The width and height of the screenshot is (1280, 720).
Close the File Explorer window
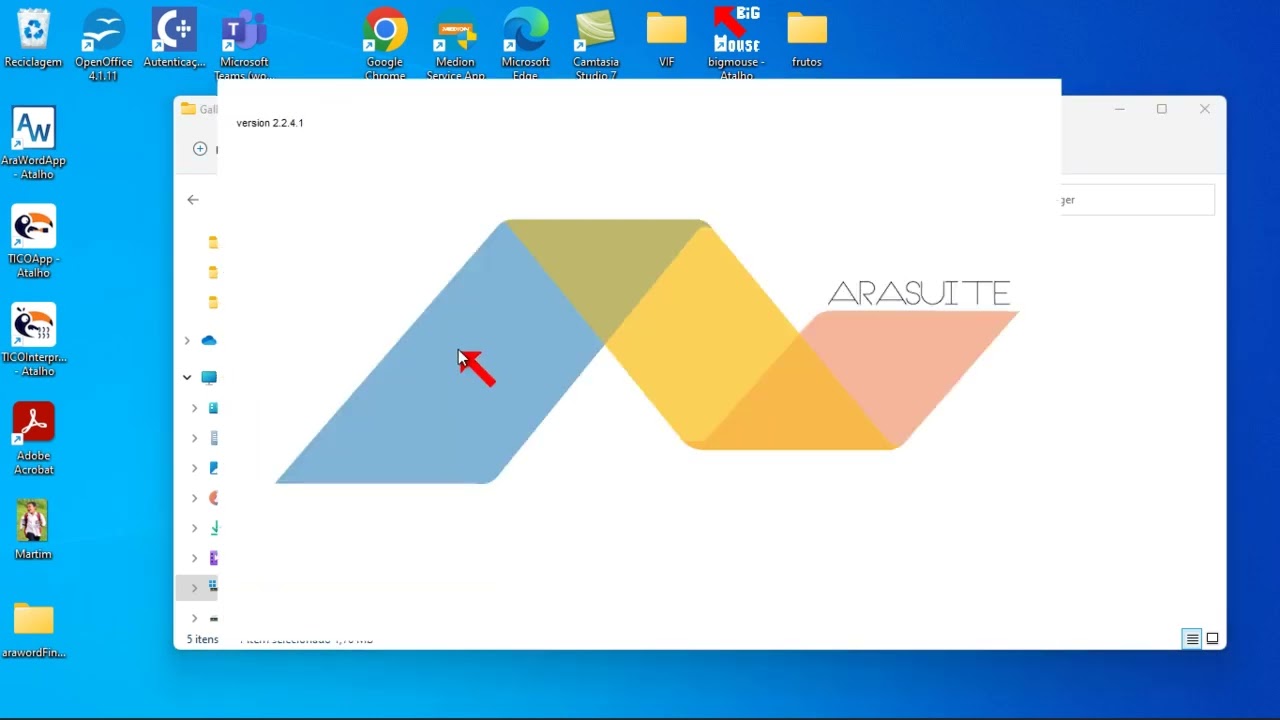[1205, 109]
